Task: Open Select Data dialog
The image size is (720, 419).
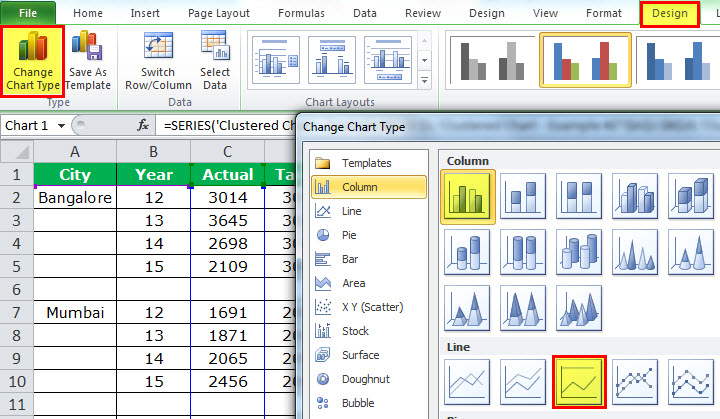Action: coord(215,61)
